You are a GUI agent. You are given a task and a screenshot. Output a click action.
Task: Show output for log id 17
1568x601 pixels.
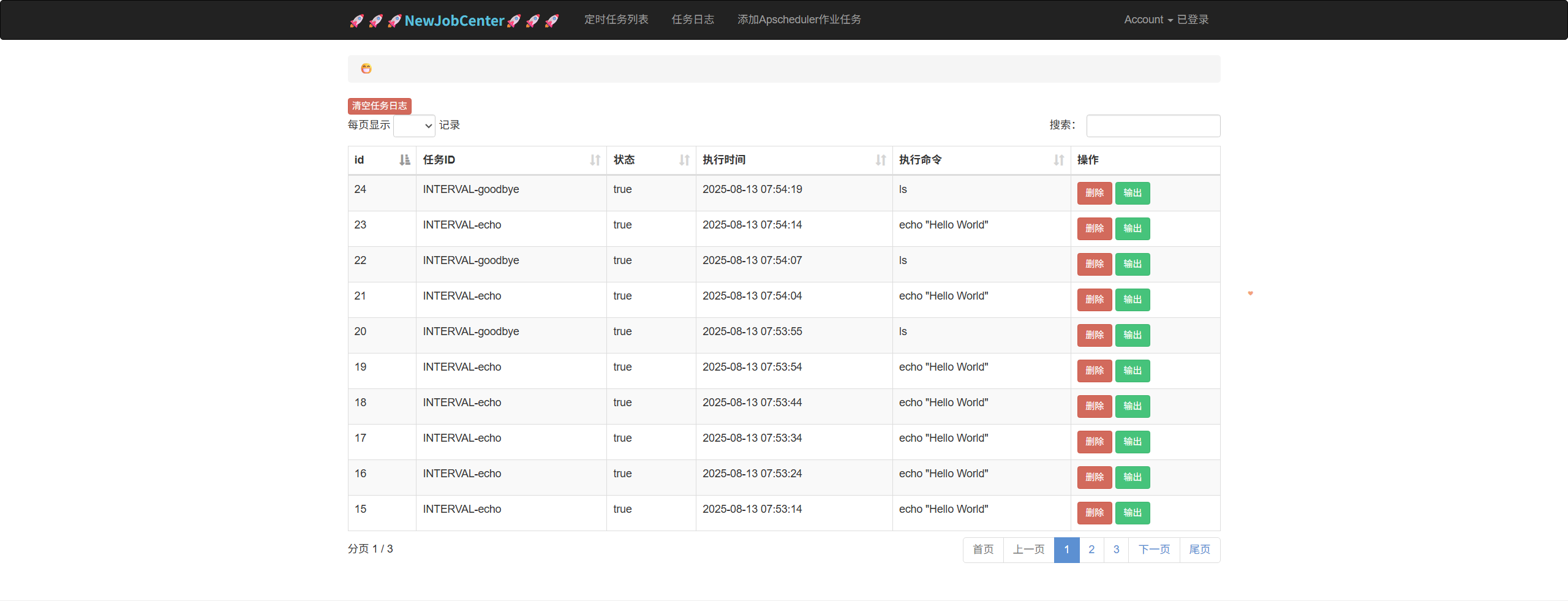(x=1133, y=442)
